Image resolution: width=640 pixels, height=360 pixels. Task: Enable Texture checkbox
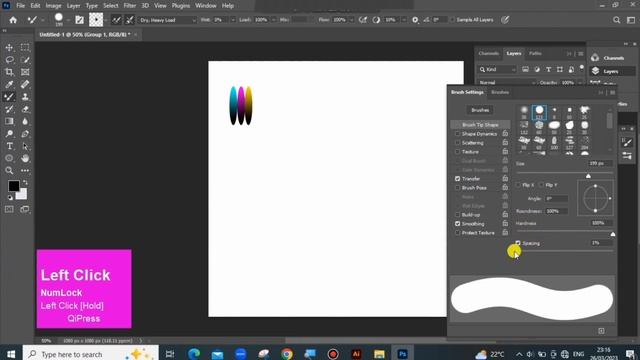tap(457, 151)
